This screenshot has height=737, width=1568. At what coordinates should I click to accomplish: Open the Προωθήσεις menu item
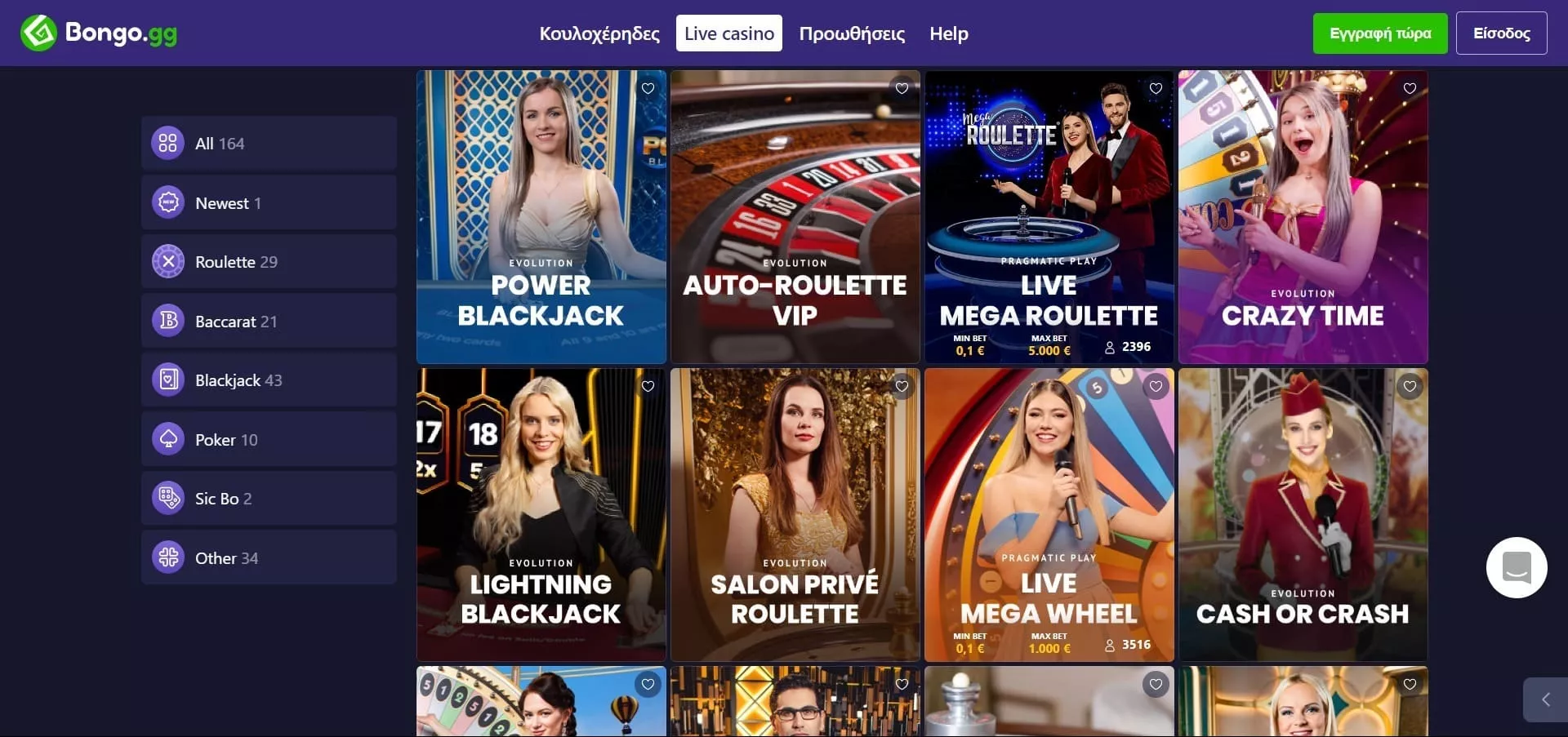click(852, 33)
